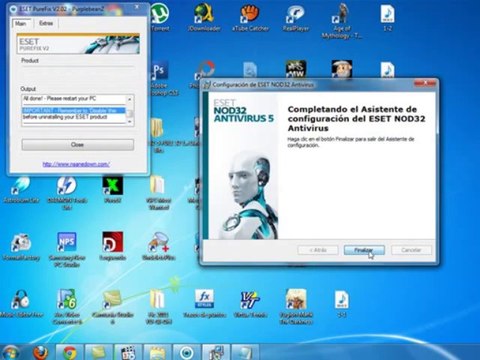The height and width of the screenshot is (360, 480).
Task: Open the Adobe Photoshop CS3 desktop shortcut
Action: pyautogui.click(x=161, y=79)
